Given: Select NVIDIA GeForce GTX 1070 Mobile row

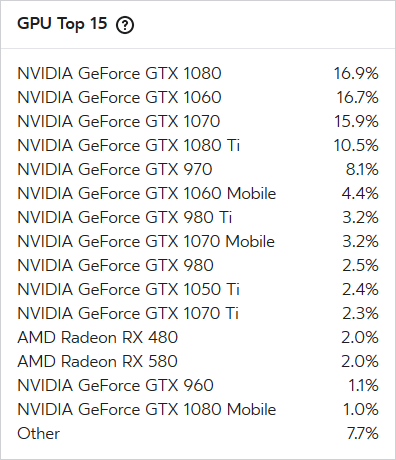Looking at the screenshot, I should (x=198, y=241).
